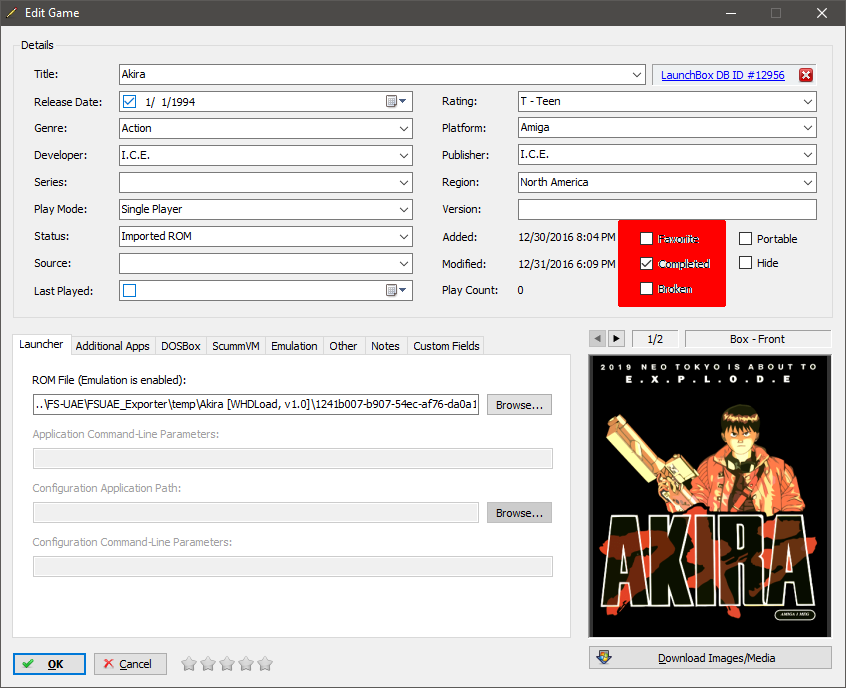Close the Edit Game window
846x688 pixels.
click(821, 13)
